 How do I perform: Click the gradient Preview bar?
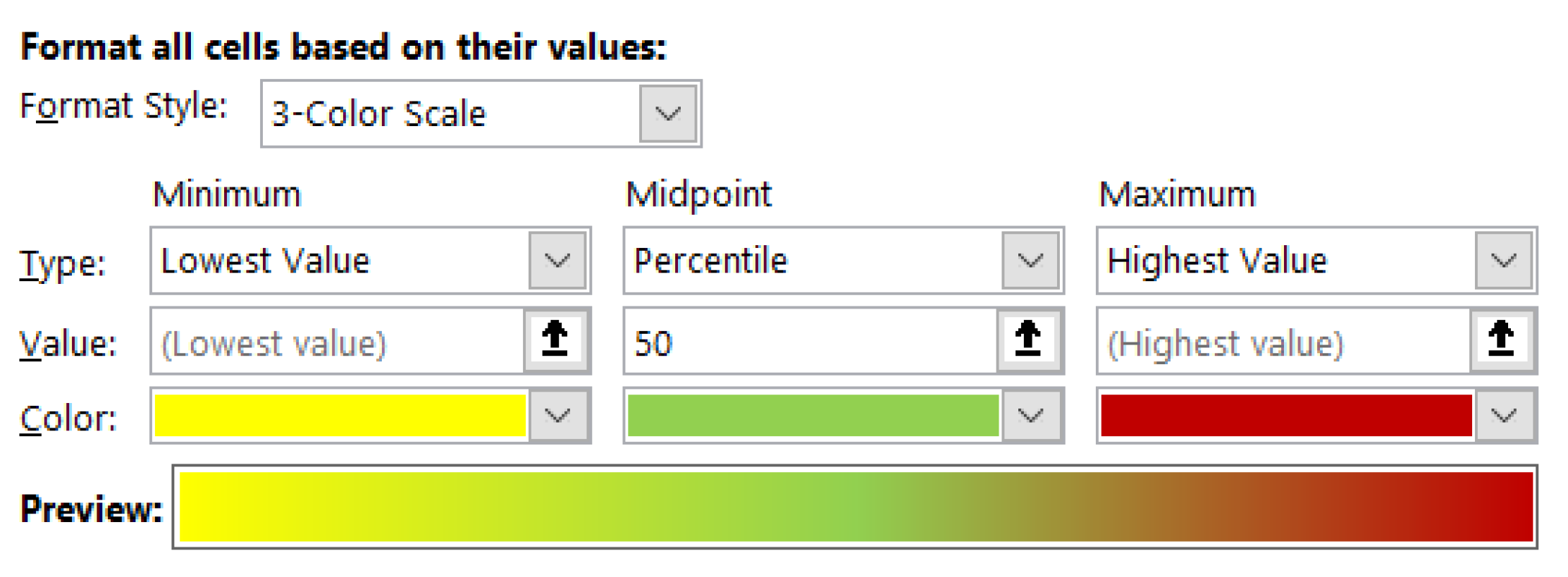click(856, 507)
